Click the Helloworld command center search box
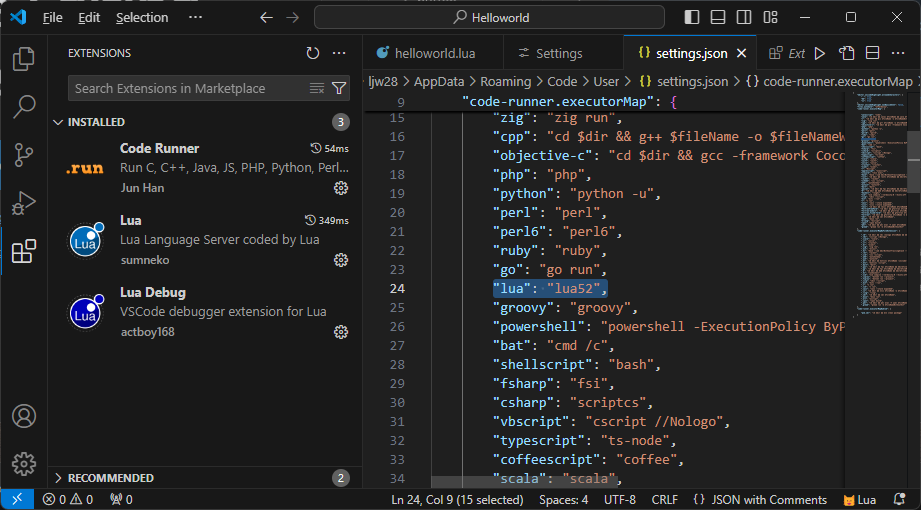Screen dimensions: 921x510 coord(489,18)
